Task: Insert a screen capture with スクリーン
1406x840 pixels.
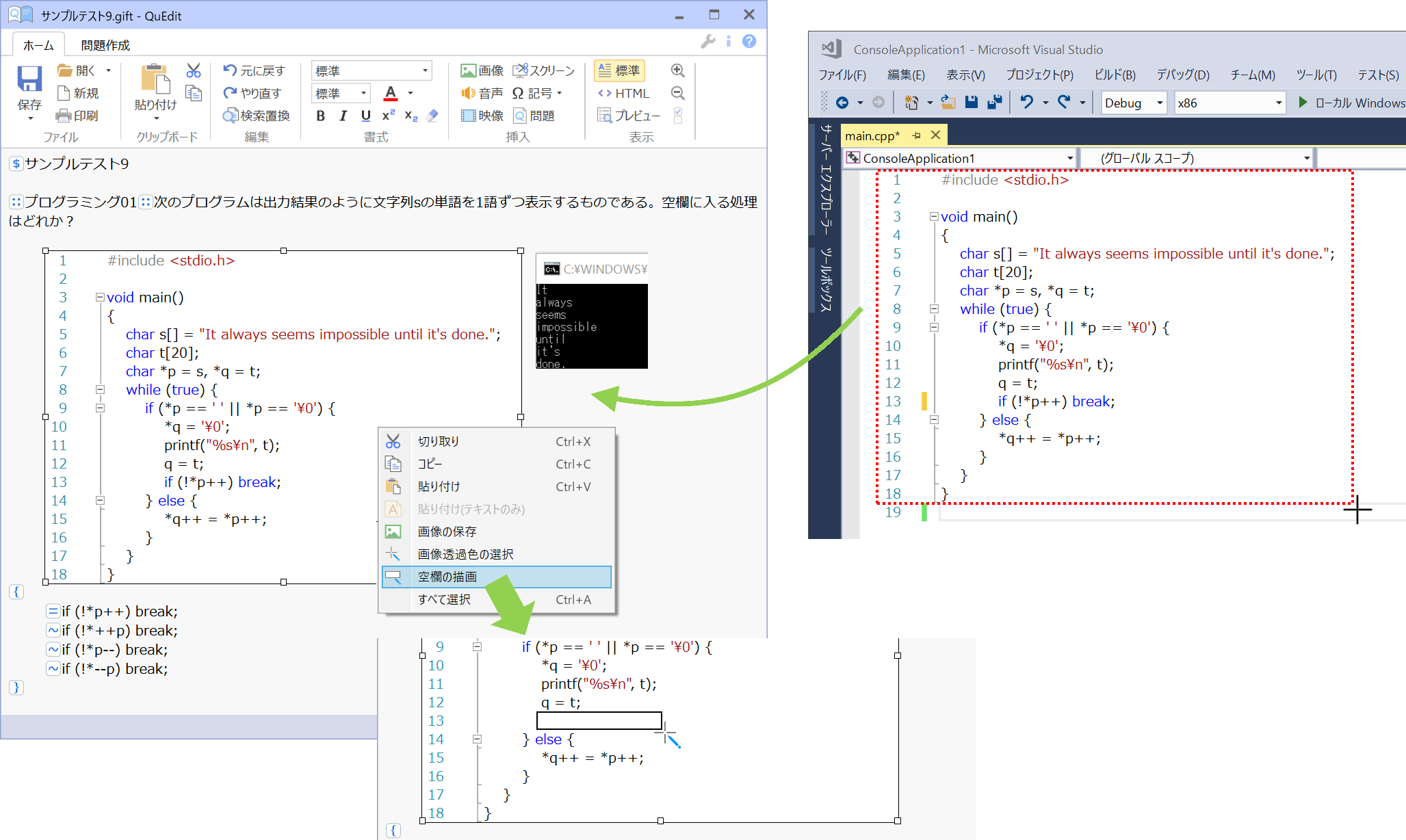Action: point(544,70)
